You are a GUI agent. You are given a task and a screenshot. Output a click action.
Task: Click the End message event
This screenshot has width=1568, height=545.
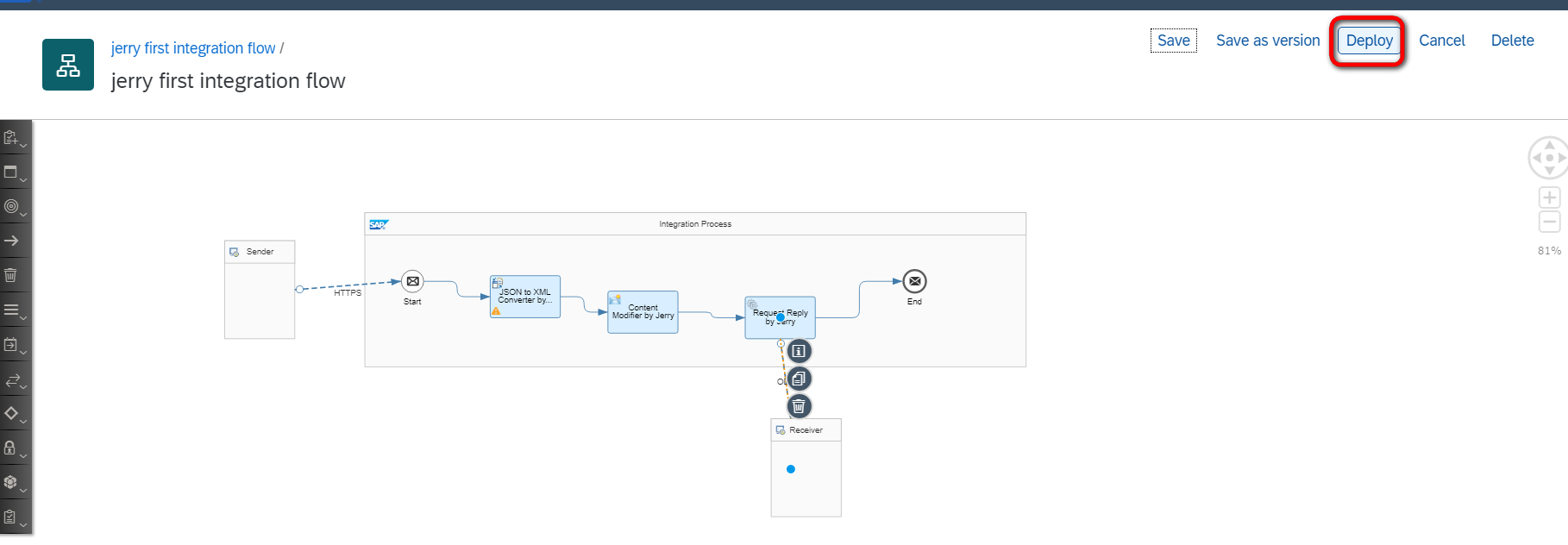click(914, 281)
